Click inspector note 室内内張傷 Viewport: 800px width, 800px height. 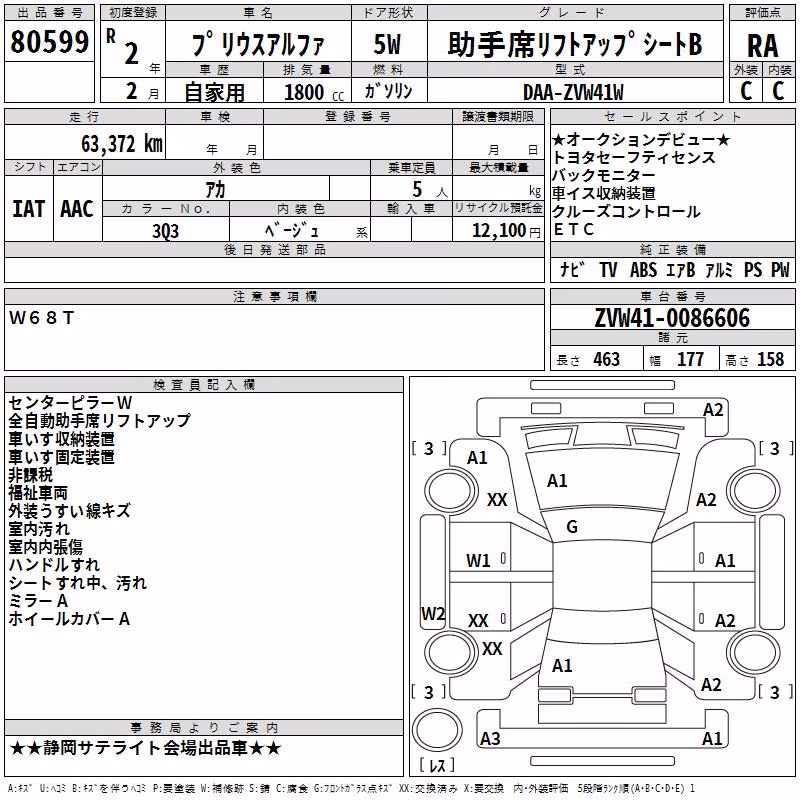click(x=45, y=546)
